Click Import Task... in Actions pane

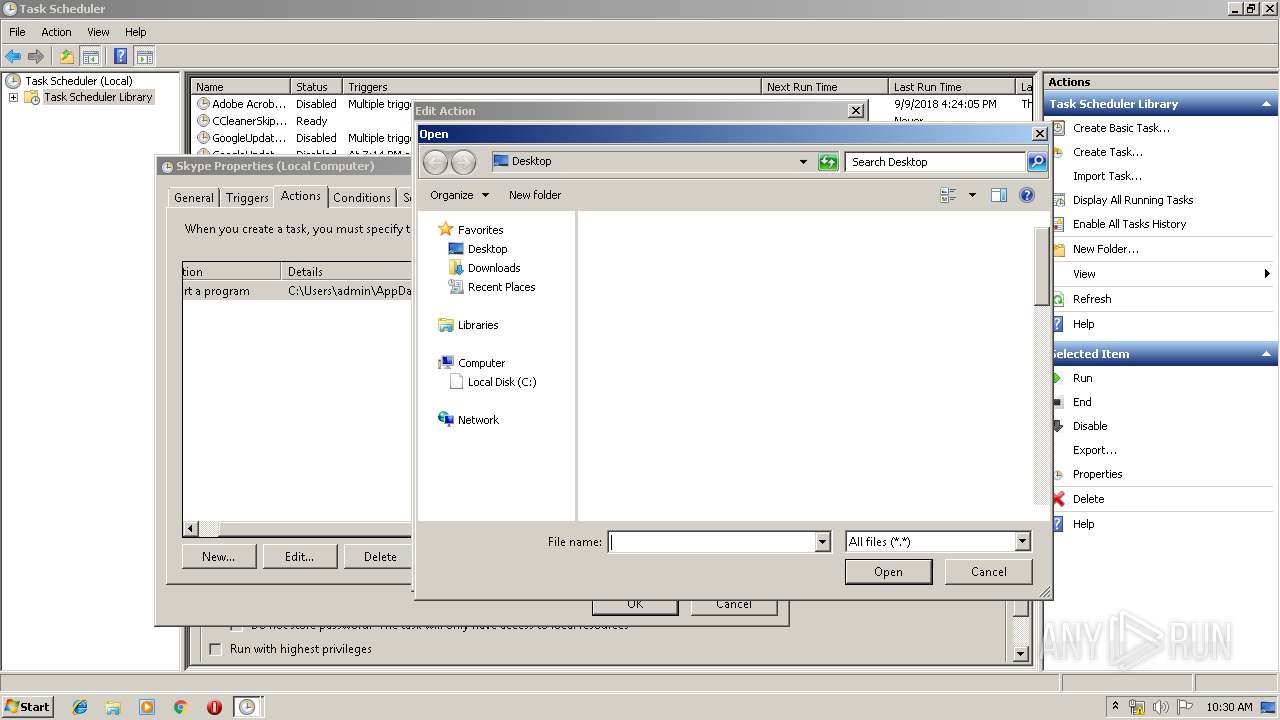(1107, 176)
